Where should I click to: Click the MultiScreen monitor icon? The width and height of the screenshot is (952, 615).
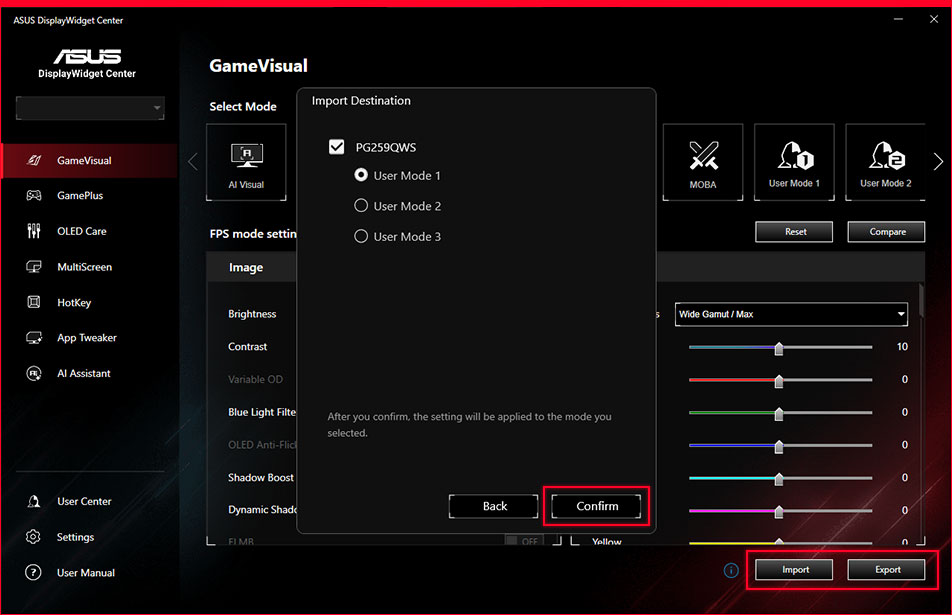34,267
